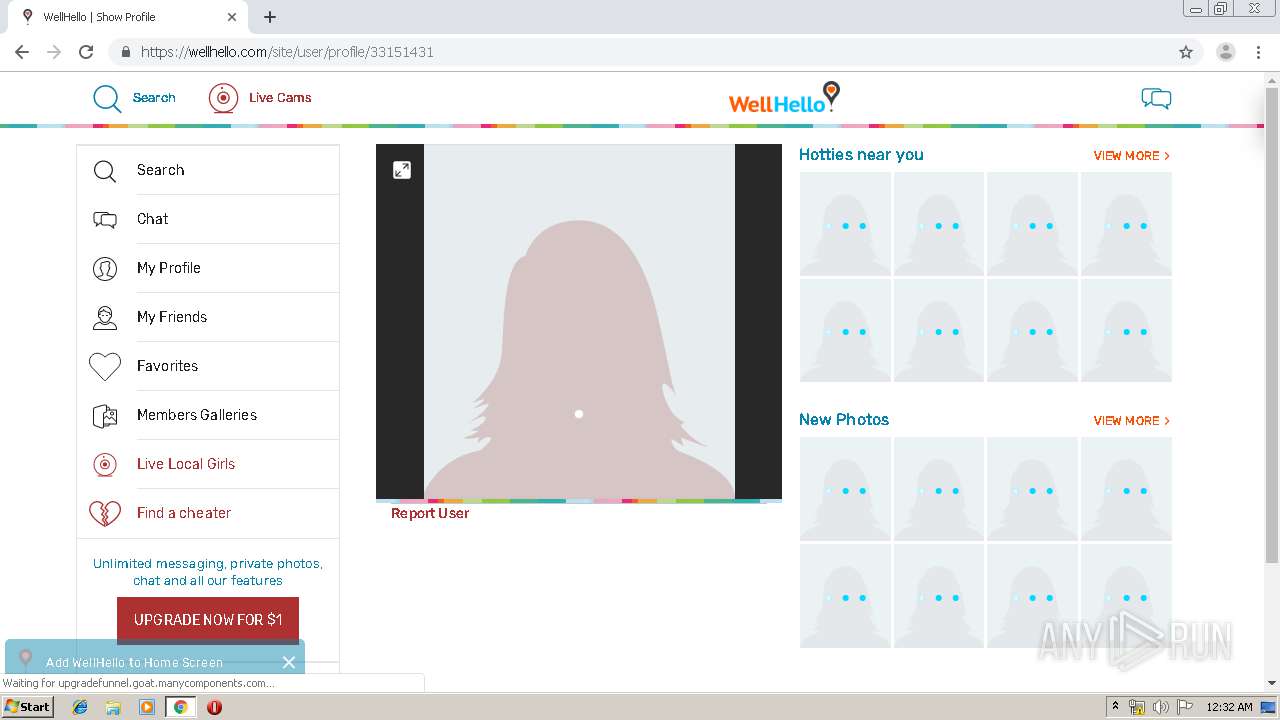Image resolution: width=1280 pixels, height=720 pixels.
Task: Click Report User link
Action: [x=430, y=513]
